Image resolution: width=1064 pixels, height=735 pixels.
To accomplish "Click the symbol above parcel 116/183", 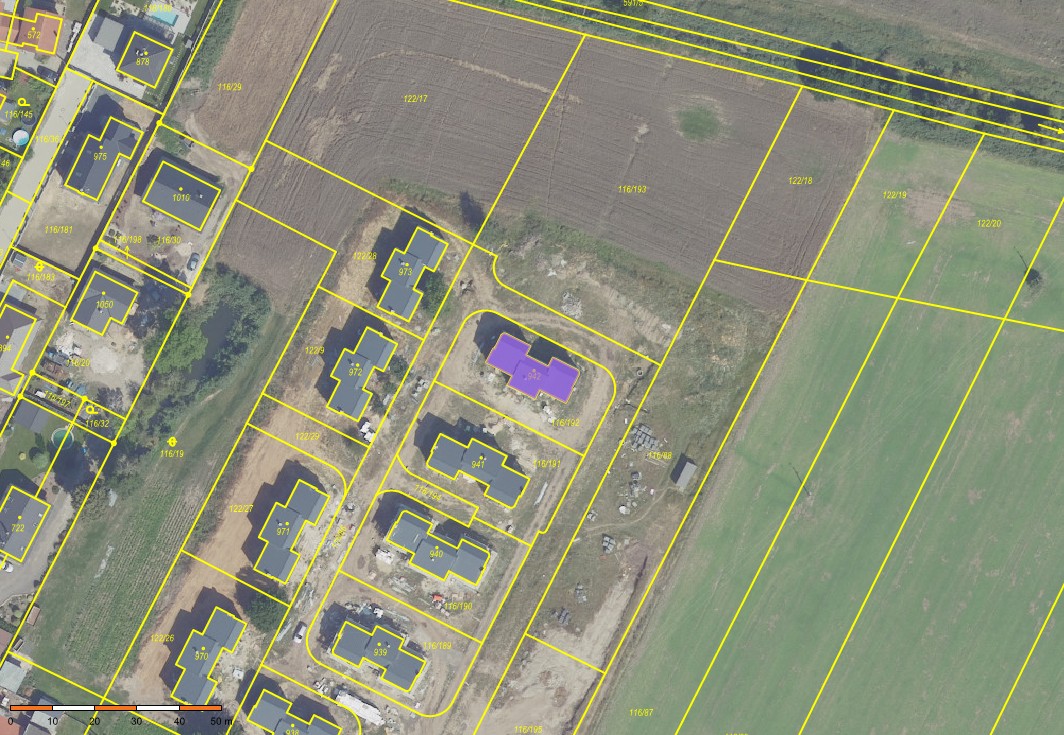I will pos(40,266).
